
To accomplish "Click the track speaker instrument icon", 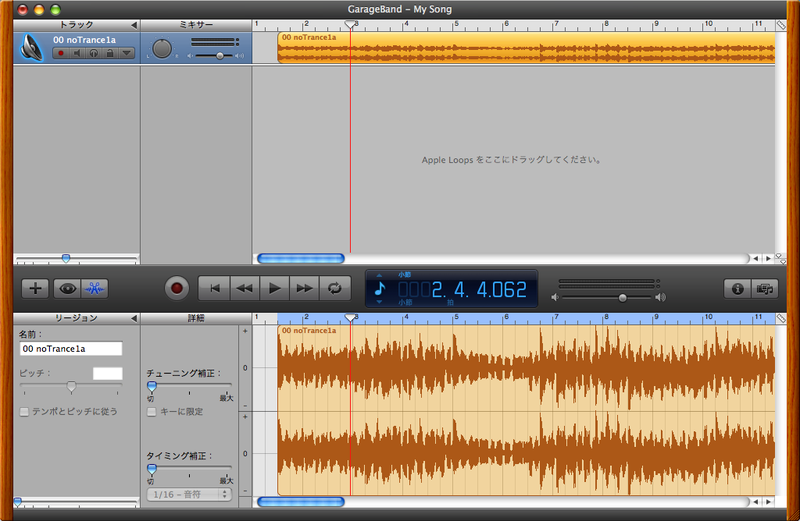I will click(31, 48).
